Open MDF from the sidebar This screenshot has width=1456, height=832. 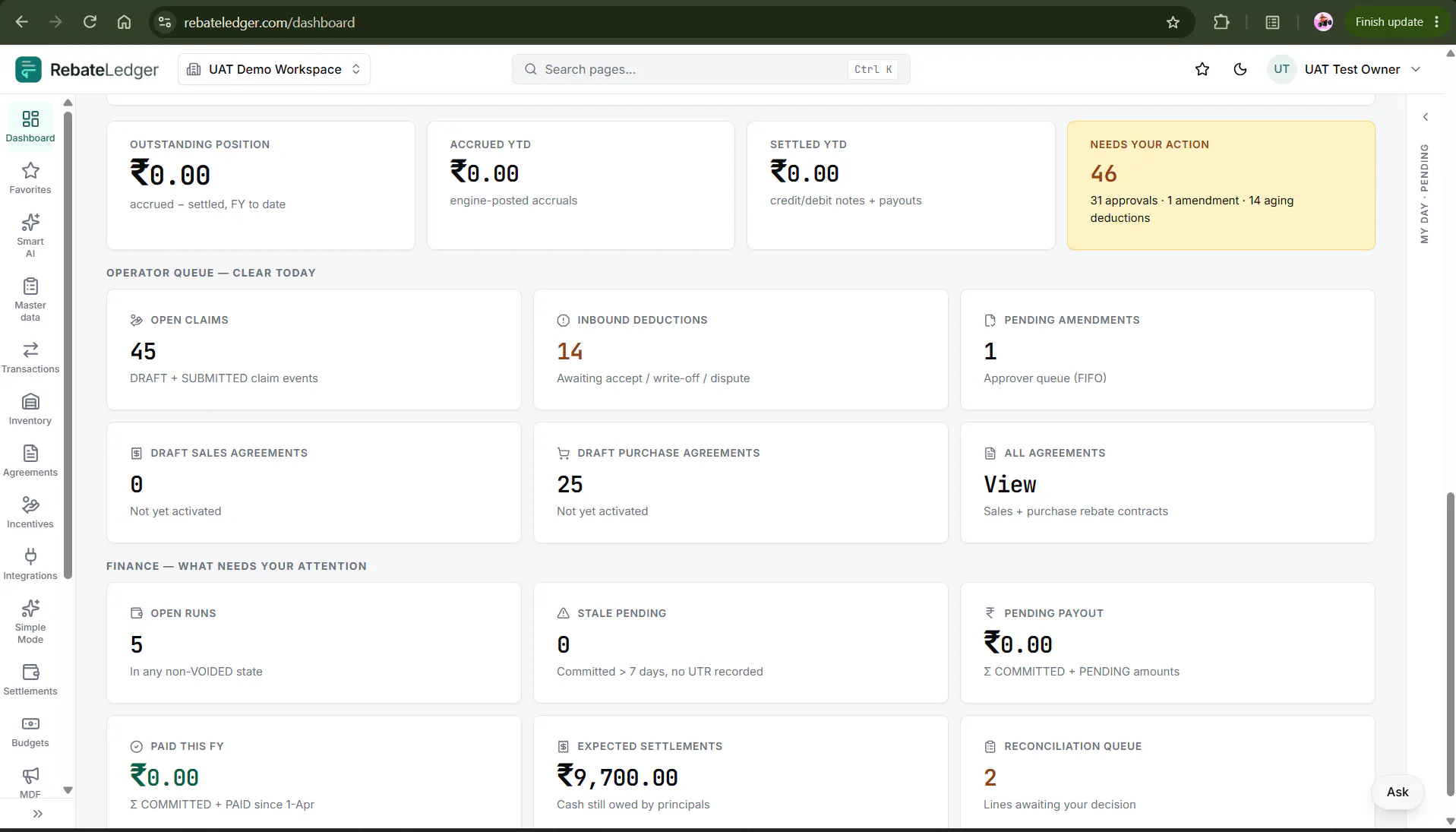30,781
